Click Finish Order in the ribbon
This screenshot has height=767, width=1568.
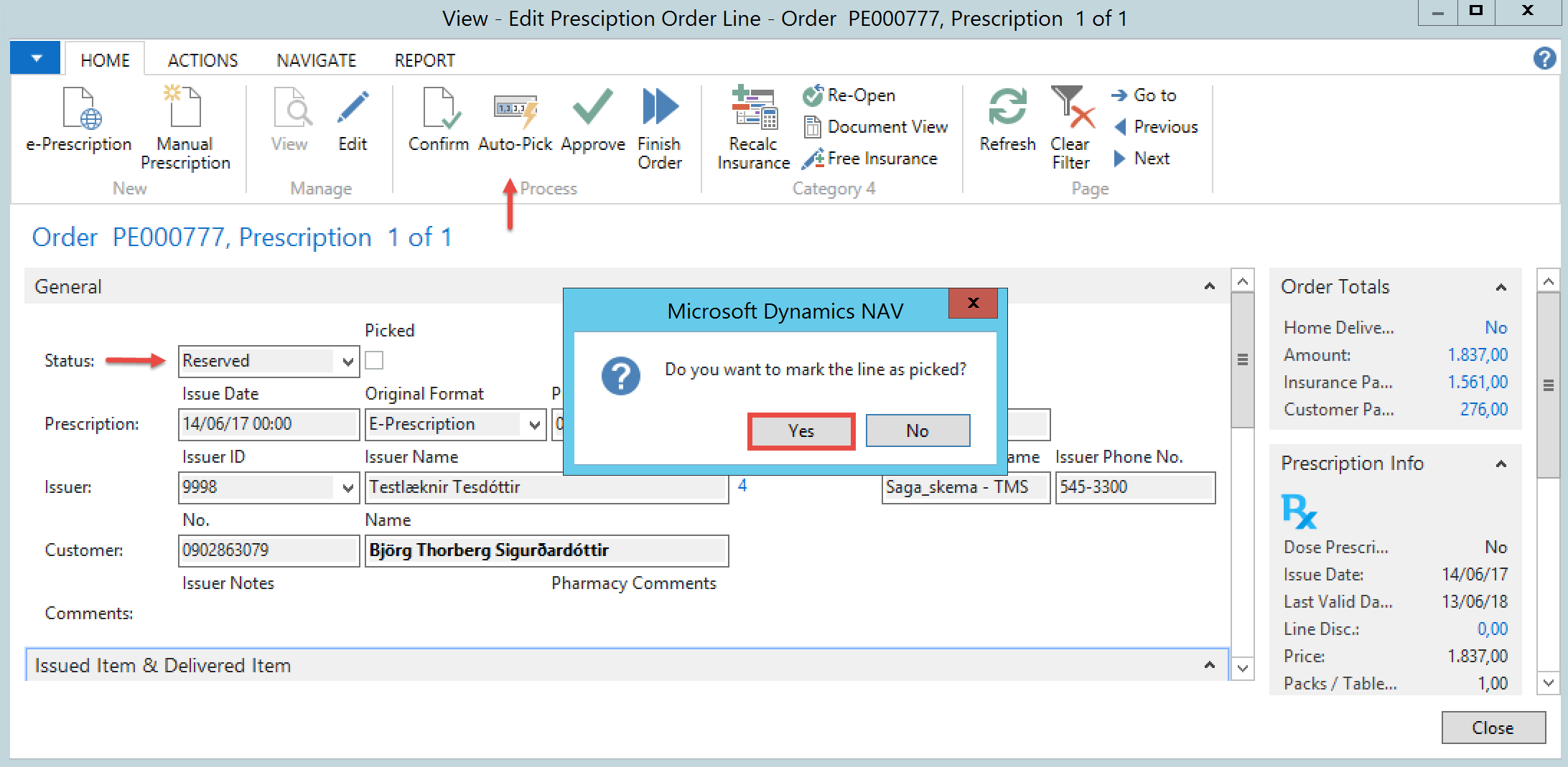point(660,129)
